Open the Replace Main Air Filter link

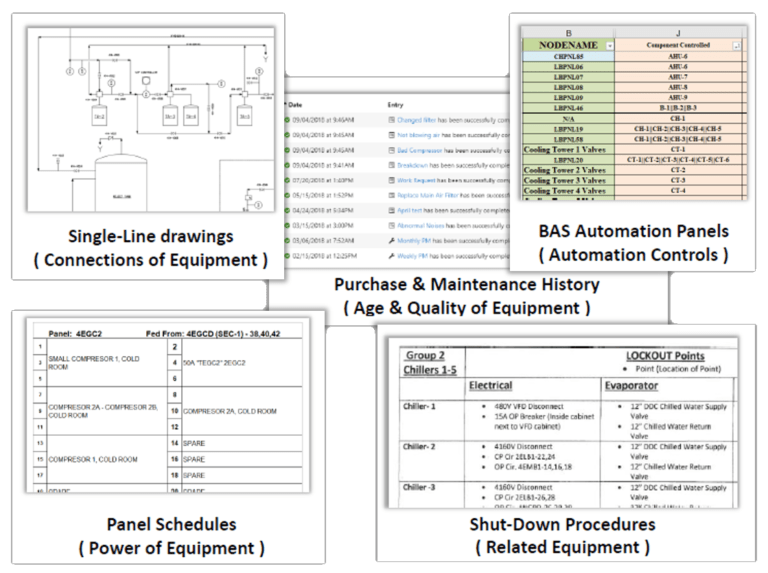point(428,195)
